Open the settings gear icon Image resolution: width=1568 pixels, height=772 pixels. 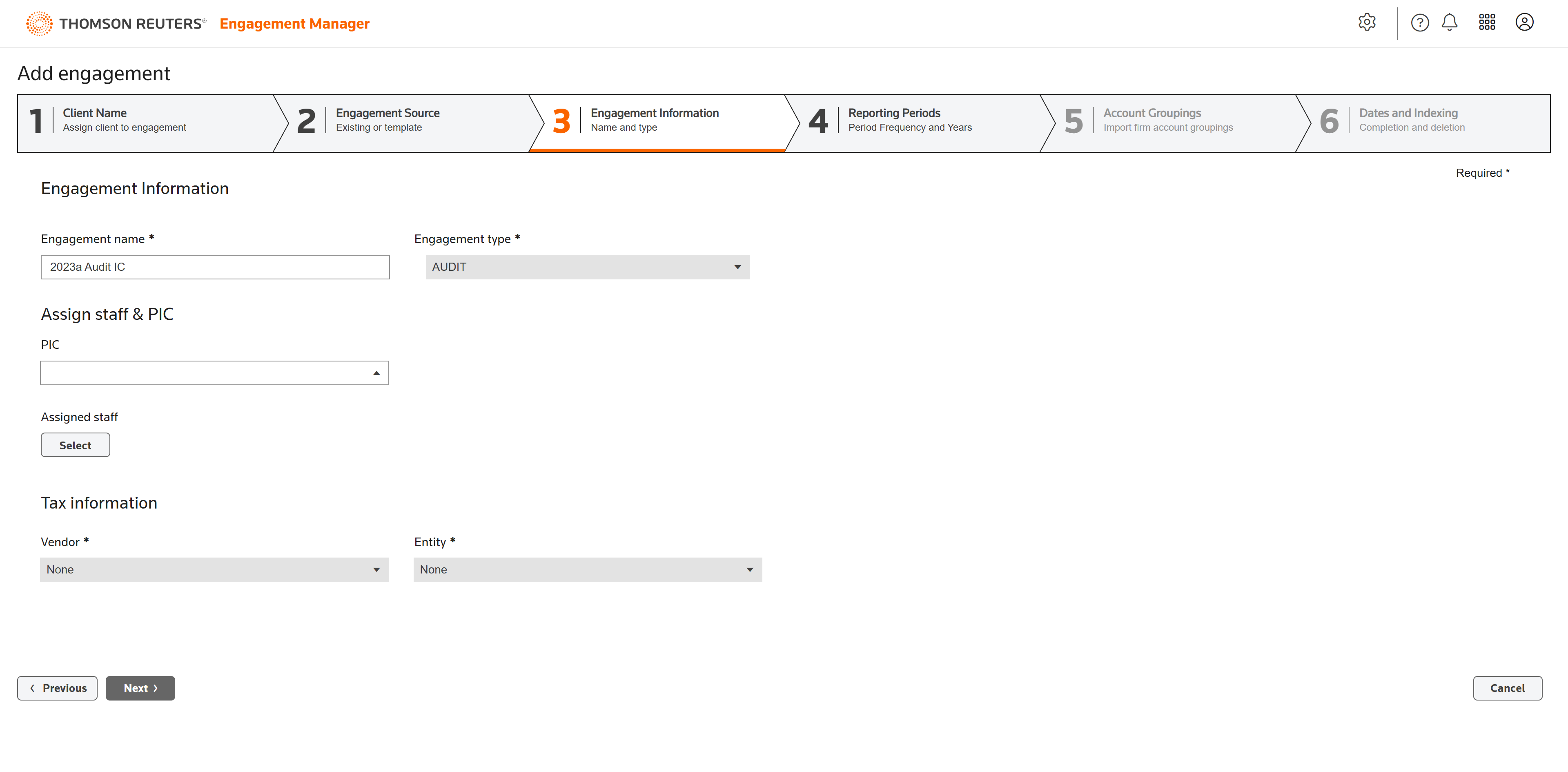tap(1367, 22)
